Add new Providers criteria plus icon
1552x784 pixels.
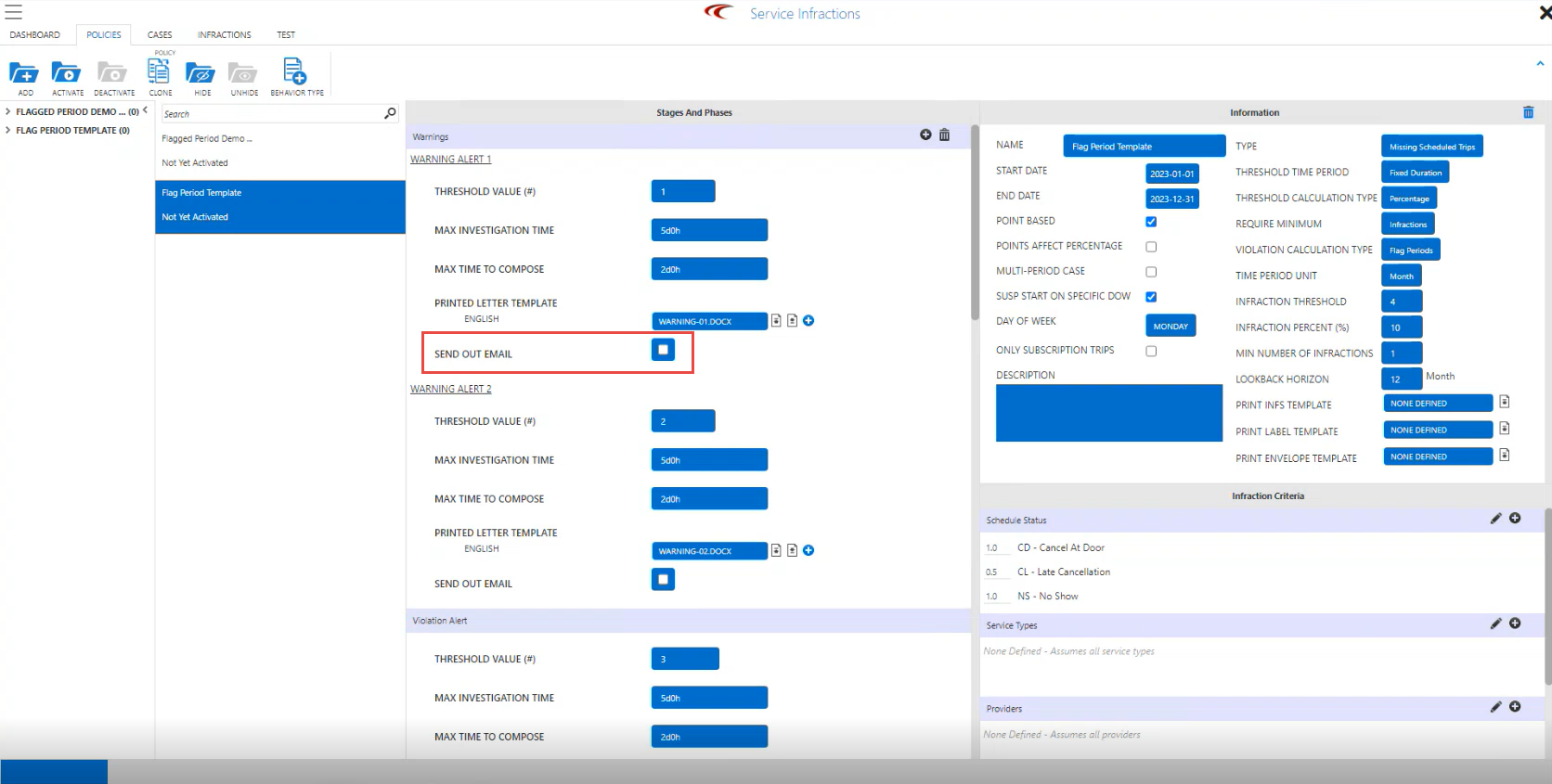click(1515, 707)
